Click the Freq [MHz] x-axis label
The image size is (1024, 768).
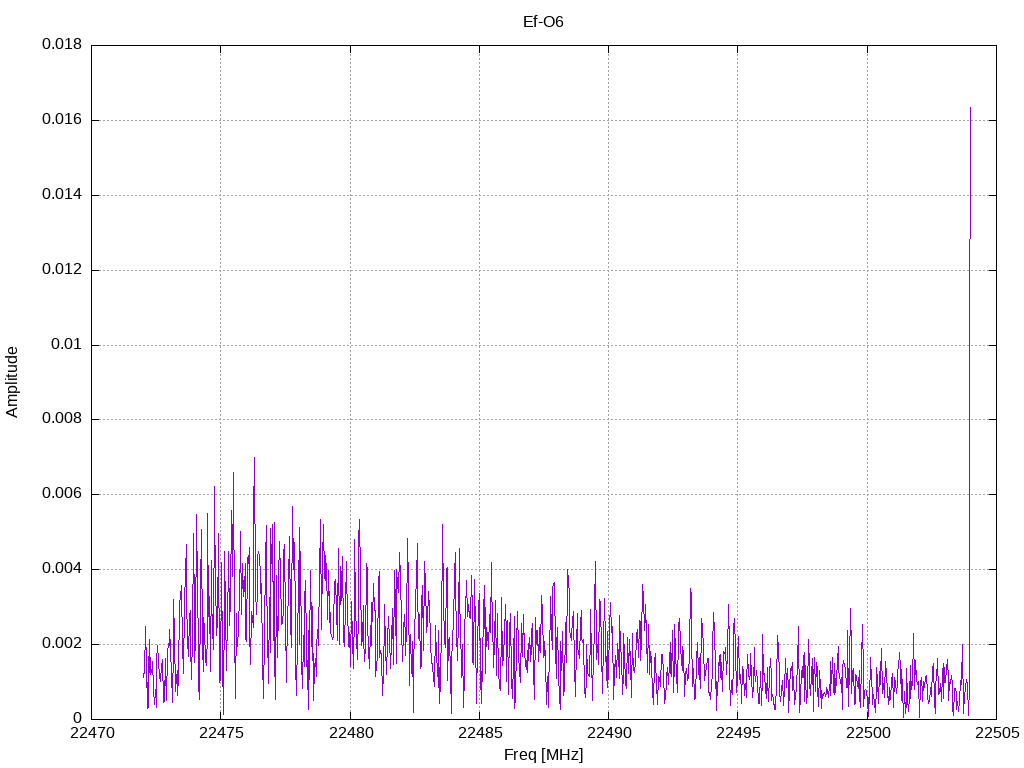point(543,755)
